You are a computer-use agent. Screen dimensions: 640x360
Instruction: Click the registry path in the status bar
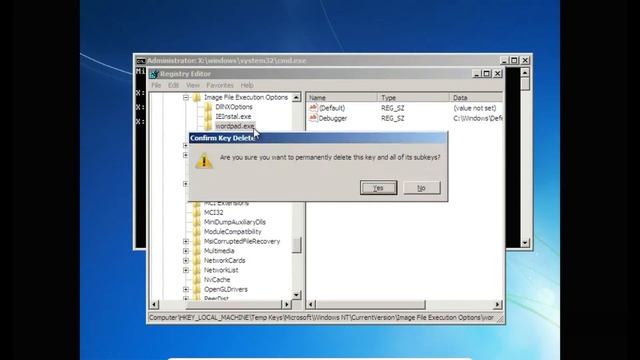coord(321,318)
